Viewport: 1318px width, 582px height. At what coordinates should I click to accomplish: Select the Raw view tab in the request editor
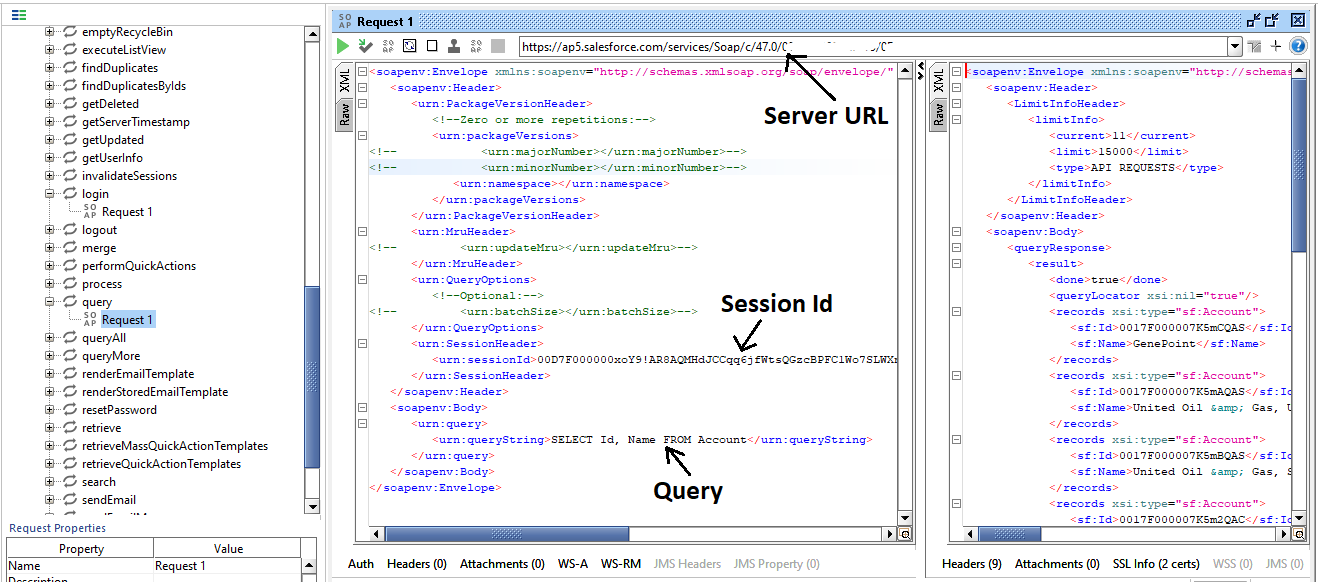tap(344, 113)
